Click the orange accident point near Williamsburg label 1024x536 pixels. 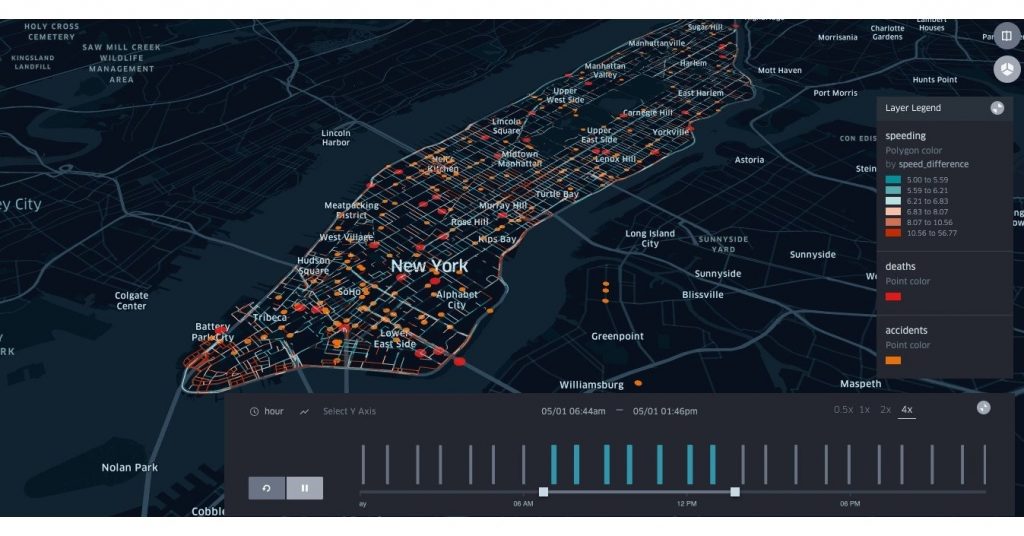tap(638, 383)
